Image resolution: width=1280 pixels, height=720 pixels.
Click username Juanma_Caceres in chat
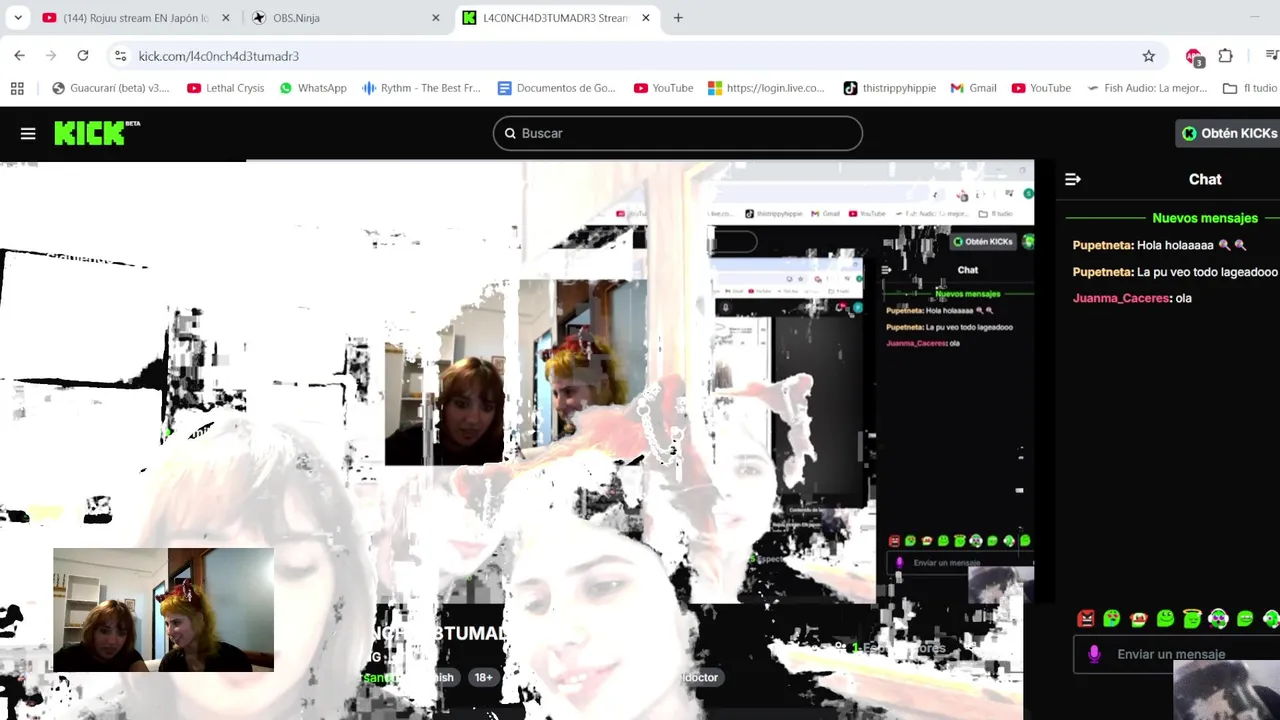point(1120,298)
